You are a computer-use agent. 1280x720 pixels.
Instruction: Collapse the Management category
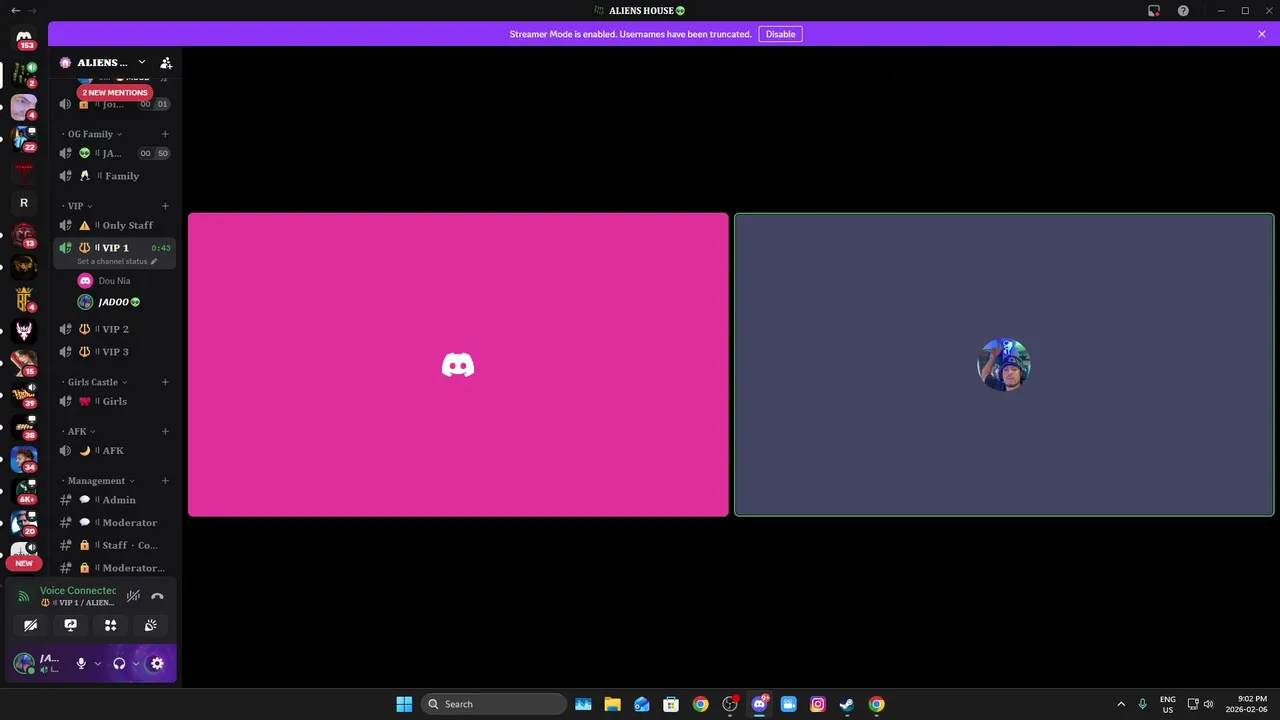pos(100,481)
